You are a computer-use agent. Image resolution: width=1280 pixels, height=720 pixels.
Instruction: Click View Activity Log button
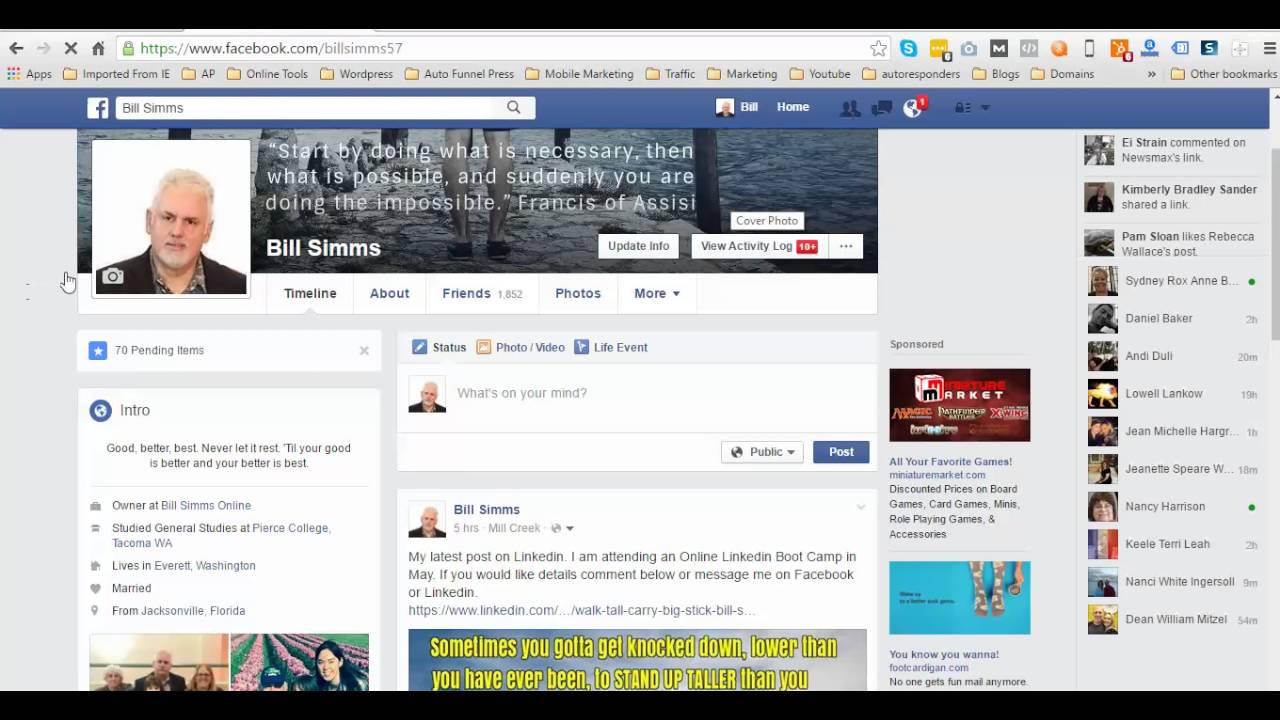pyautogui.click(x=759, y=246)
